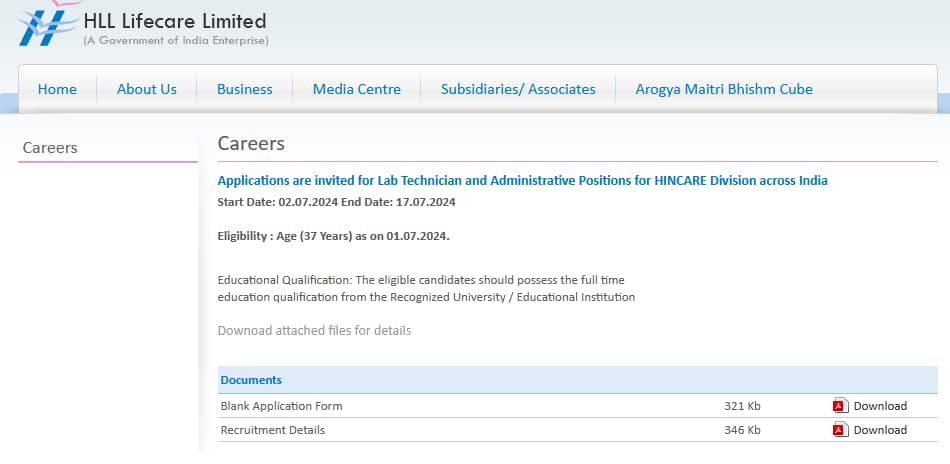Viewport: 950px width, 464px height.
Task: Open the About Us menu
Action: pyautogui.click(x=147, y=90)
